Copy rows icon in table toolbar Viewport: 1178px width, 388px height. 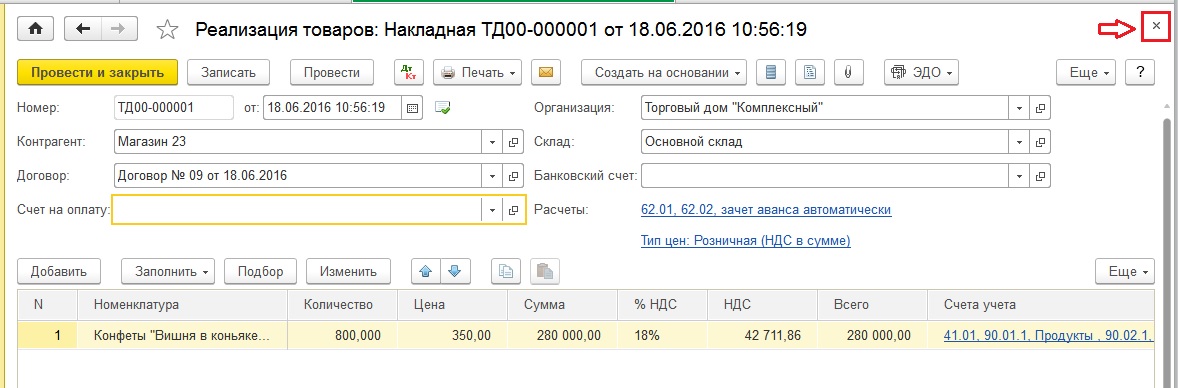click(x=506, y=271)
